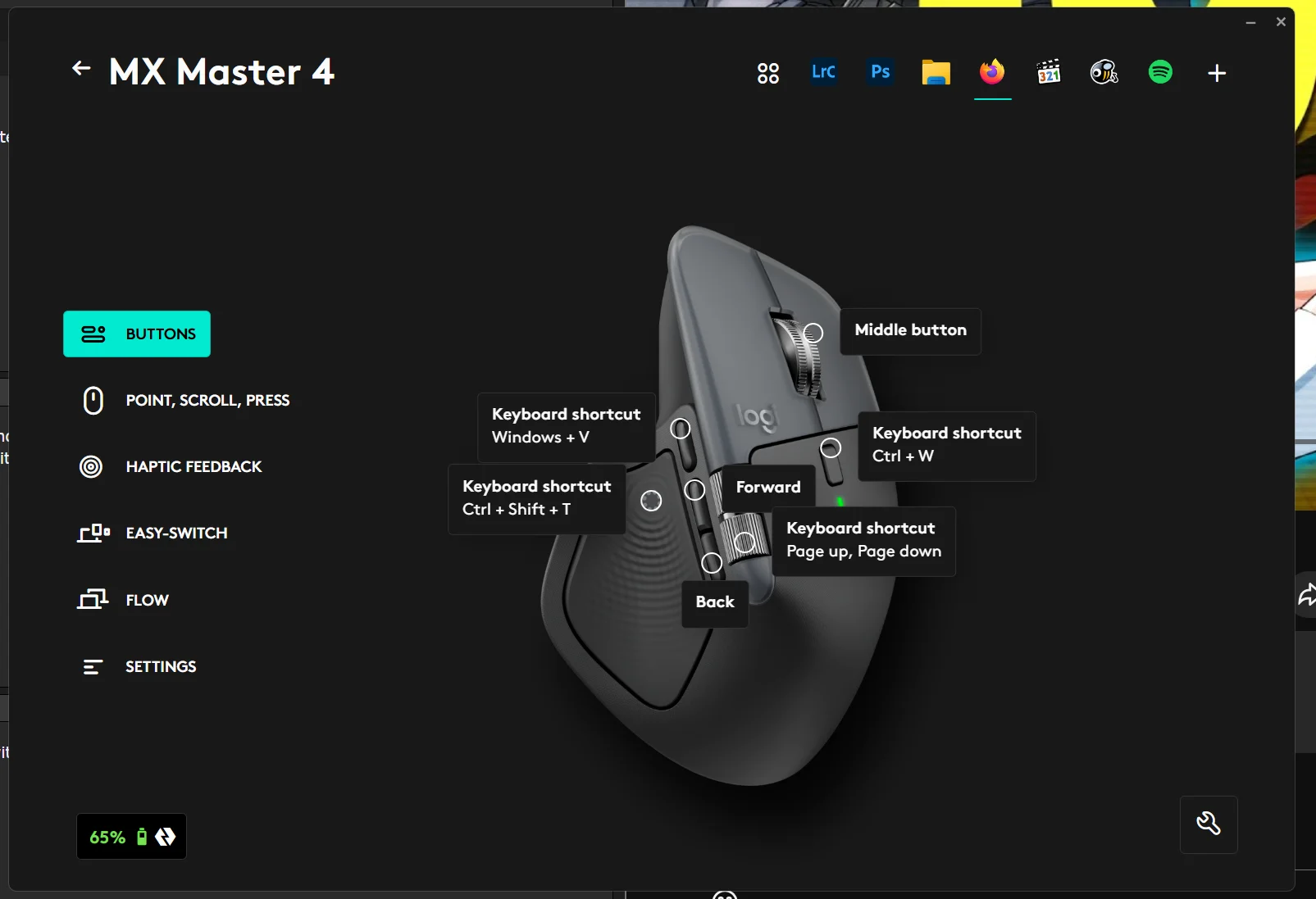Select the Media Player Classic 321 profile
Viewport: 1316px width, 899px height.
1049,72
